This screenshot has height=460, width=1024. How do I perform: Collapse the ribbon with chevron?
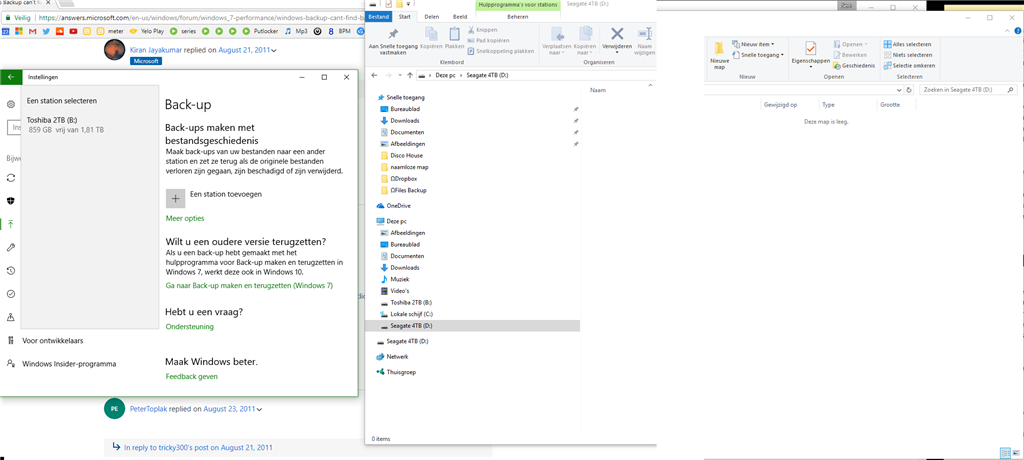tap(1006, 31)
